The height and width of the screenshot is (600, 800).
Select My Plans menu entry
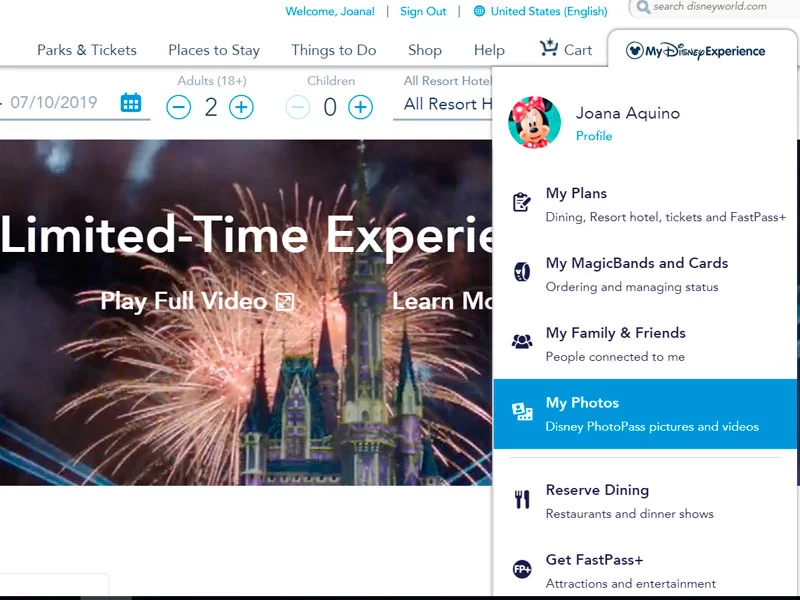[645, 205]
